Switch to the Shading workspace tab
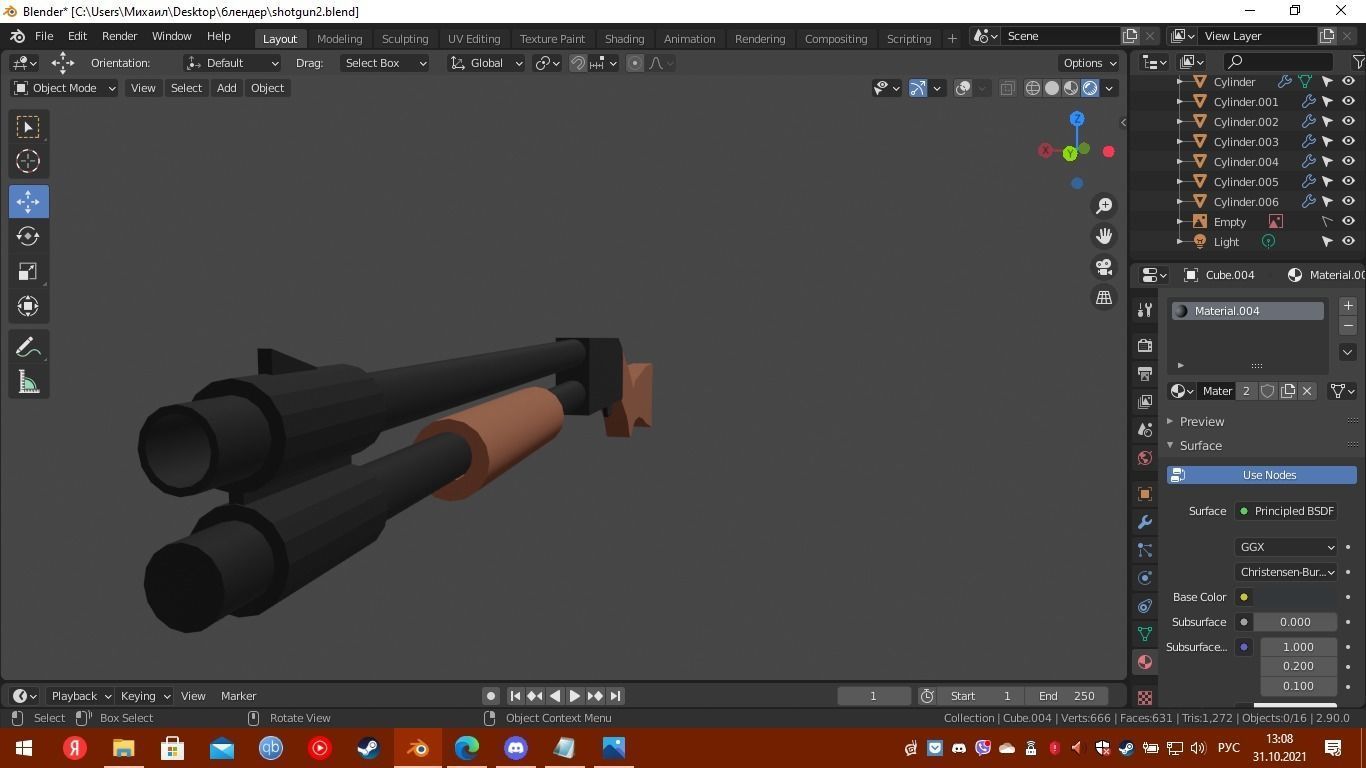The image size is (1366, 768). [624, 38]
